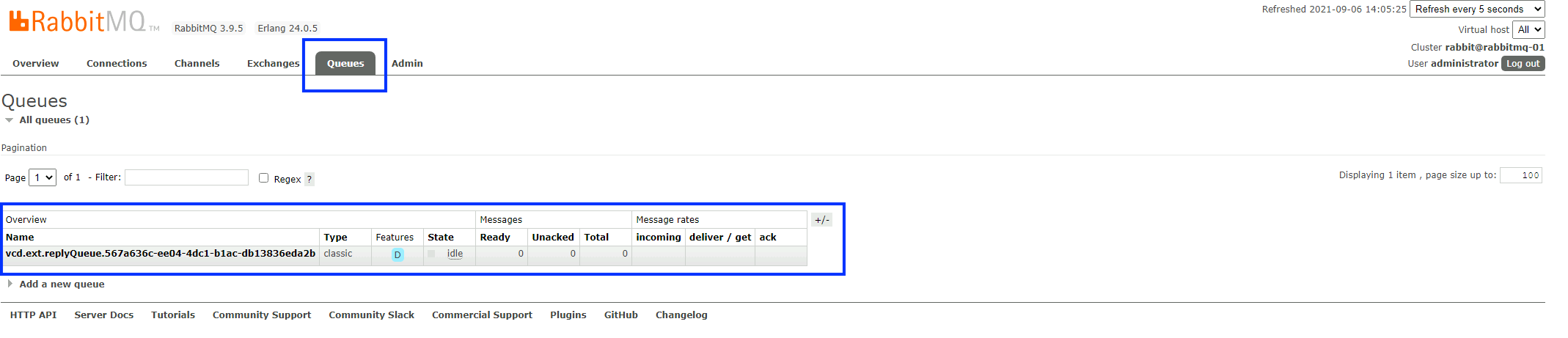
Task: Click the +/- column toggle button
Action: pyautogui.click(x=821, y=220)
